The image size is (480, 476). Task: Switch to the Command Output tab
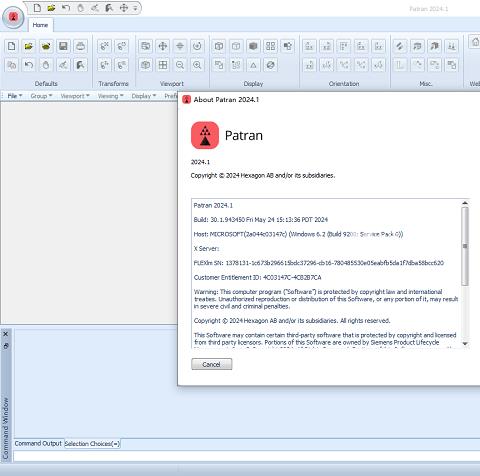(38, 443)
